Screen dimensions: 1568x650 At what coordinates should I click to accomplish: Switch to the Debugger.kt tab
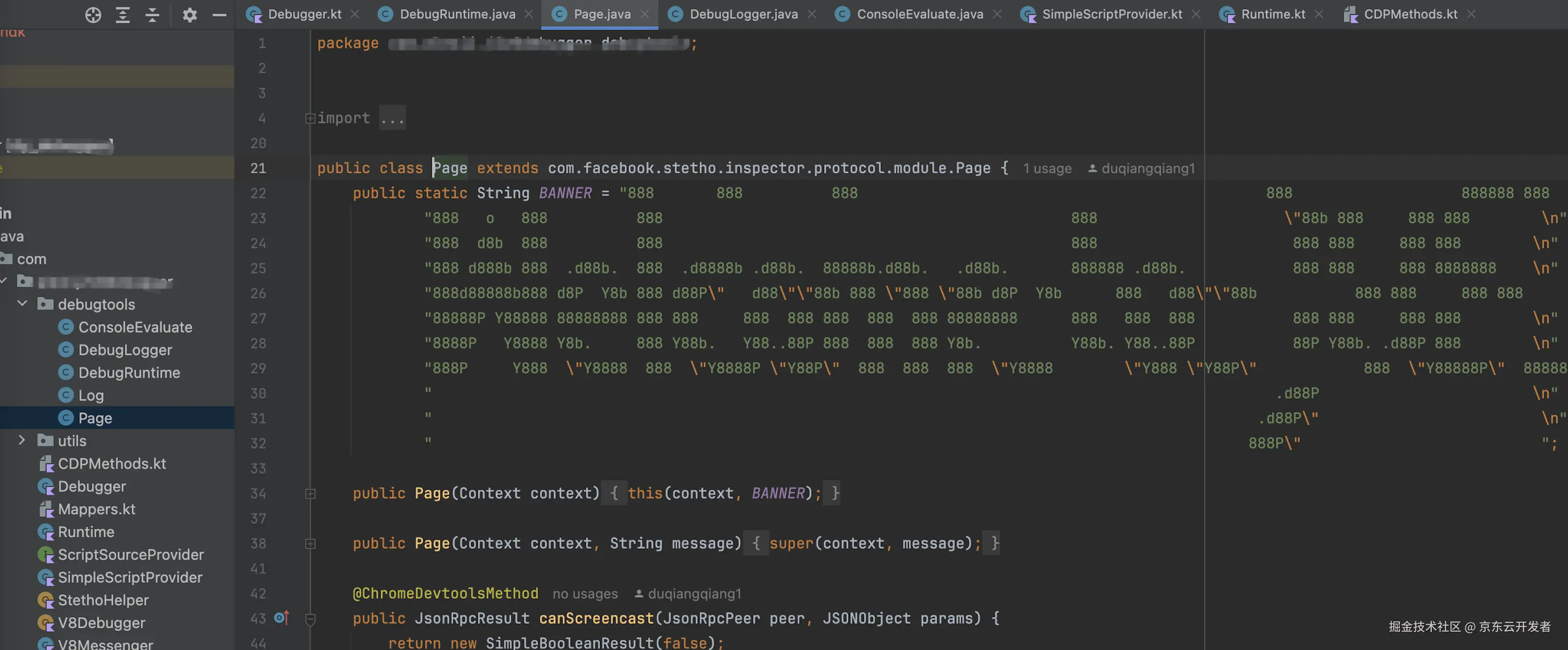coord(304,14)
